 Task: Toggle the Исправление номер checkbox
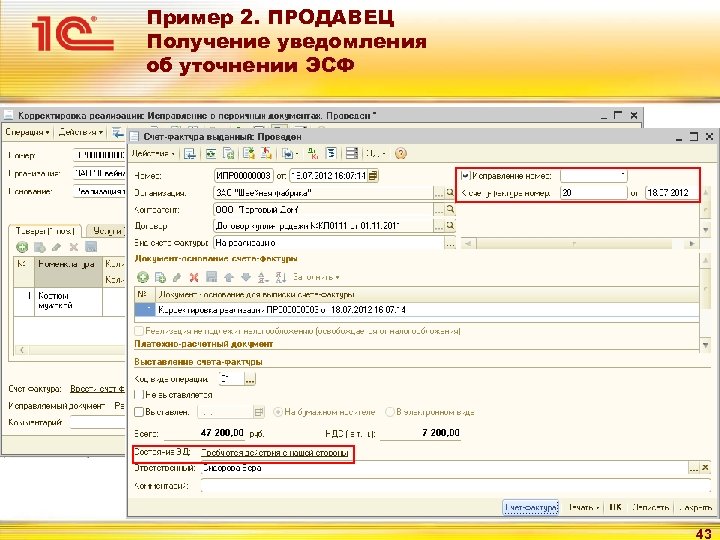click(x=466, y=175)
